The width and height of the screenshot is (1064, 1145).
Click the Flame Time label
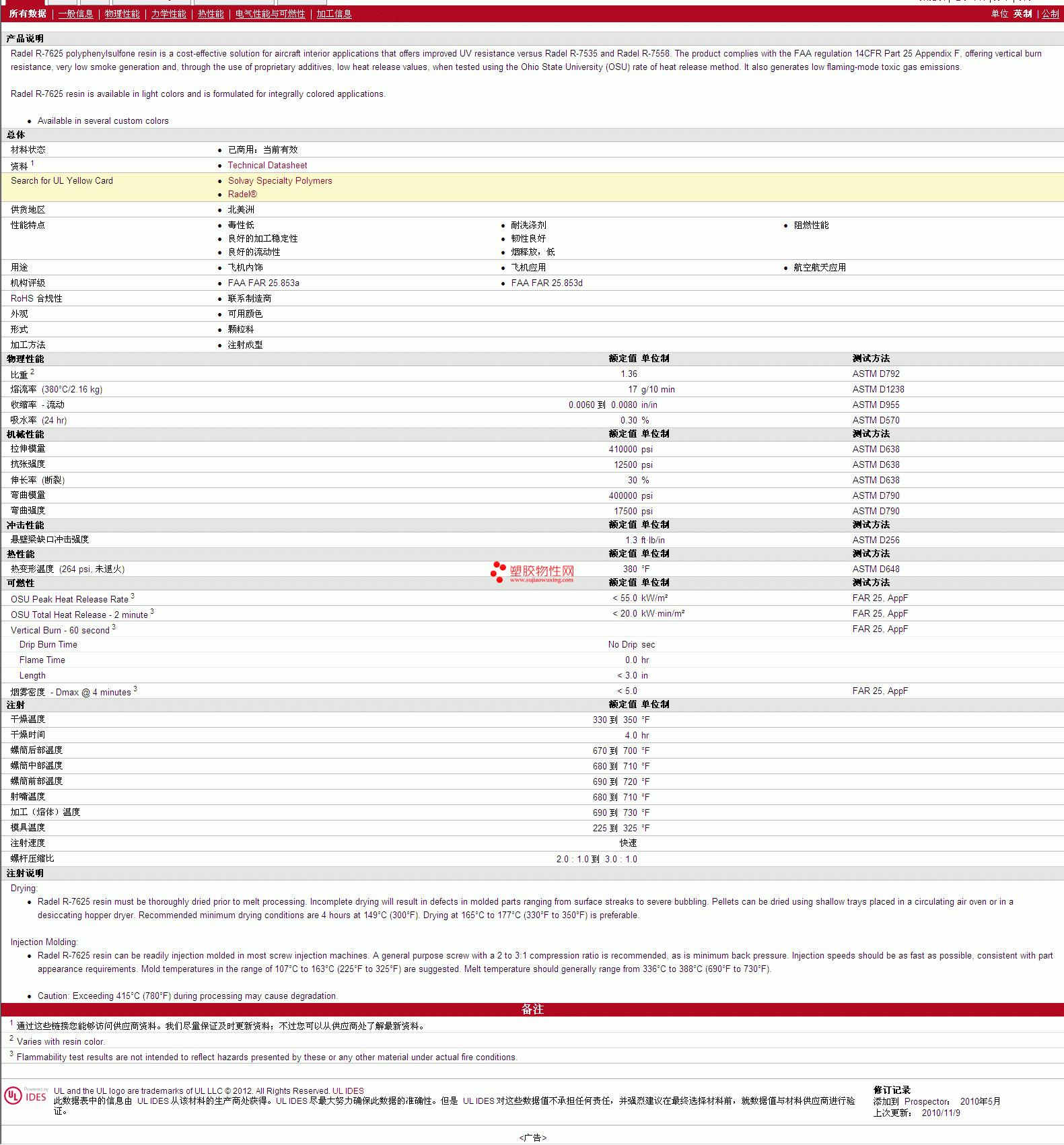[42, 660]
